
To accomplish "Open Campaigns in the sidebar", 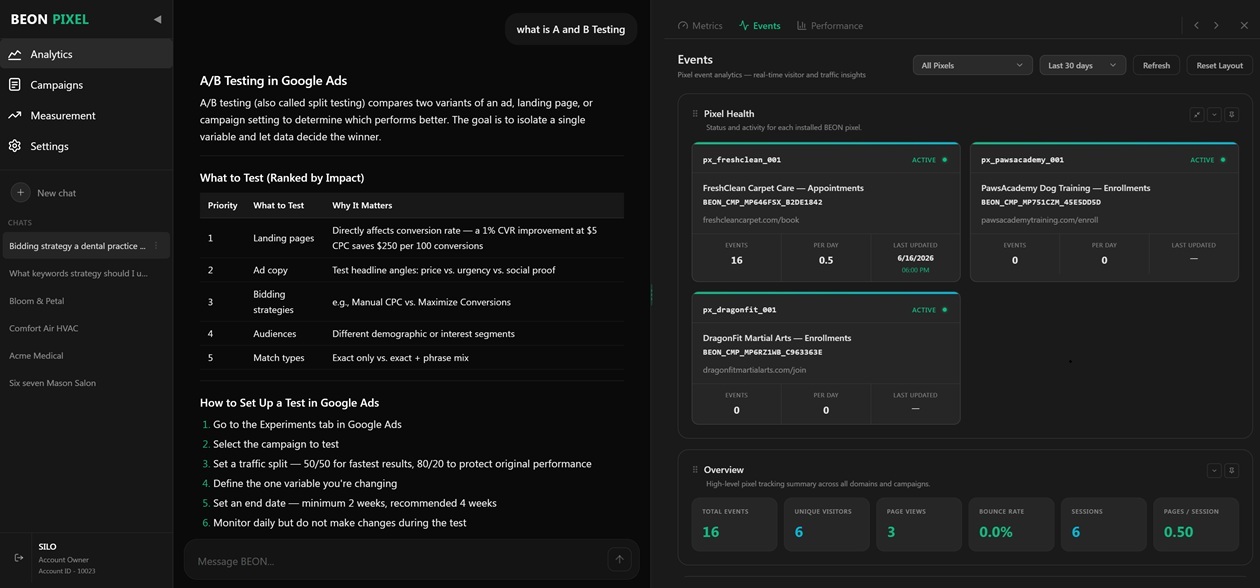I will tap(86, 85).
